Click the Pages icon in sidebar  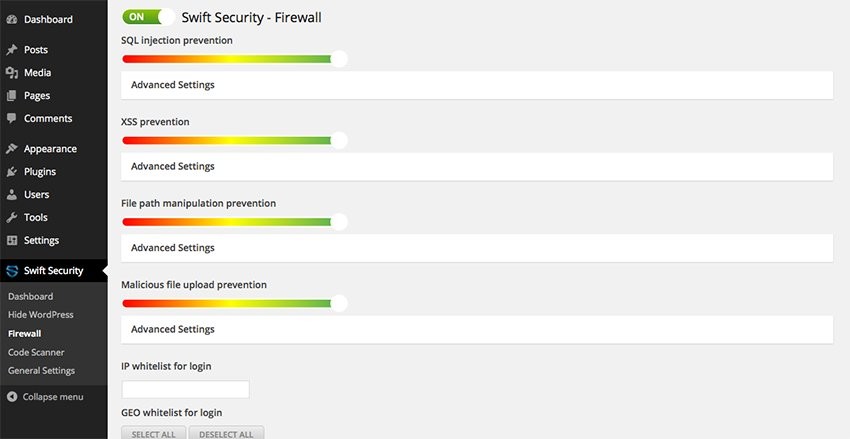12,96
